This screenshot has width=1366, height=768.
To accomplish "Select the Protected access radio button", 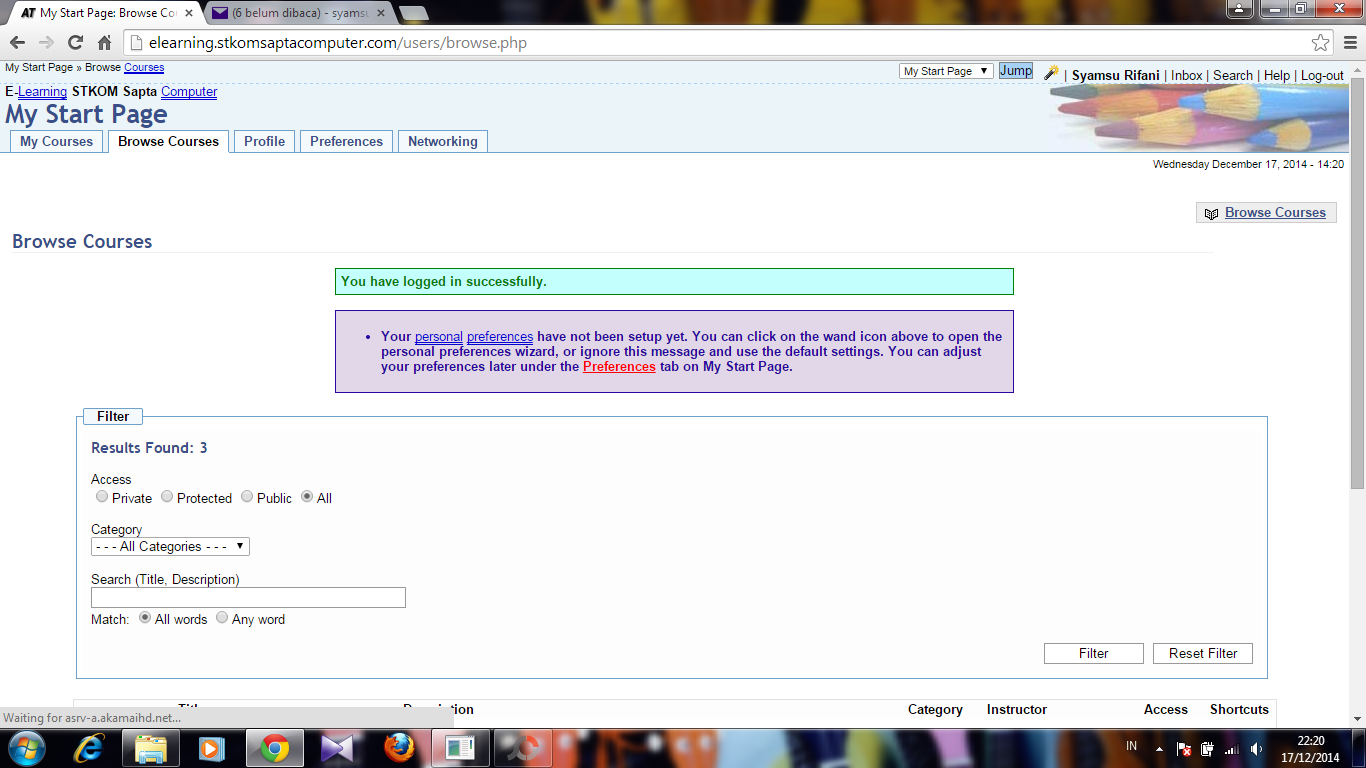I will pos(167,496).
